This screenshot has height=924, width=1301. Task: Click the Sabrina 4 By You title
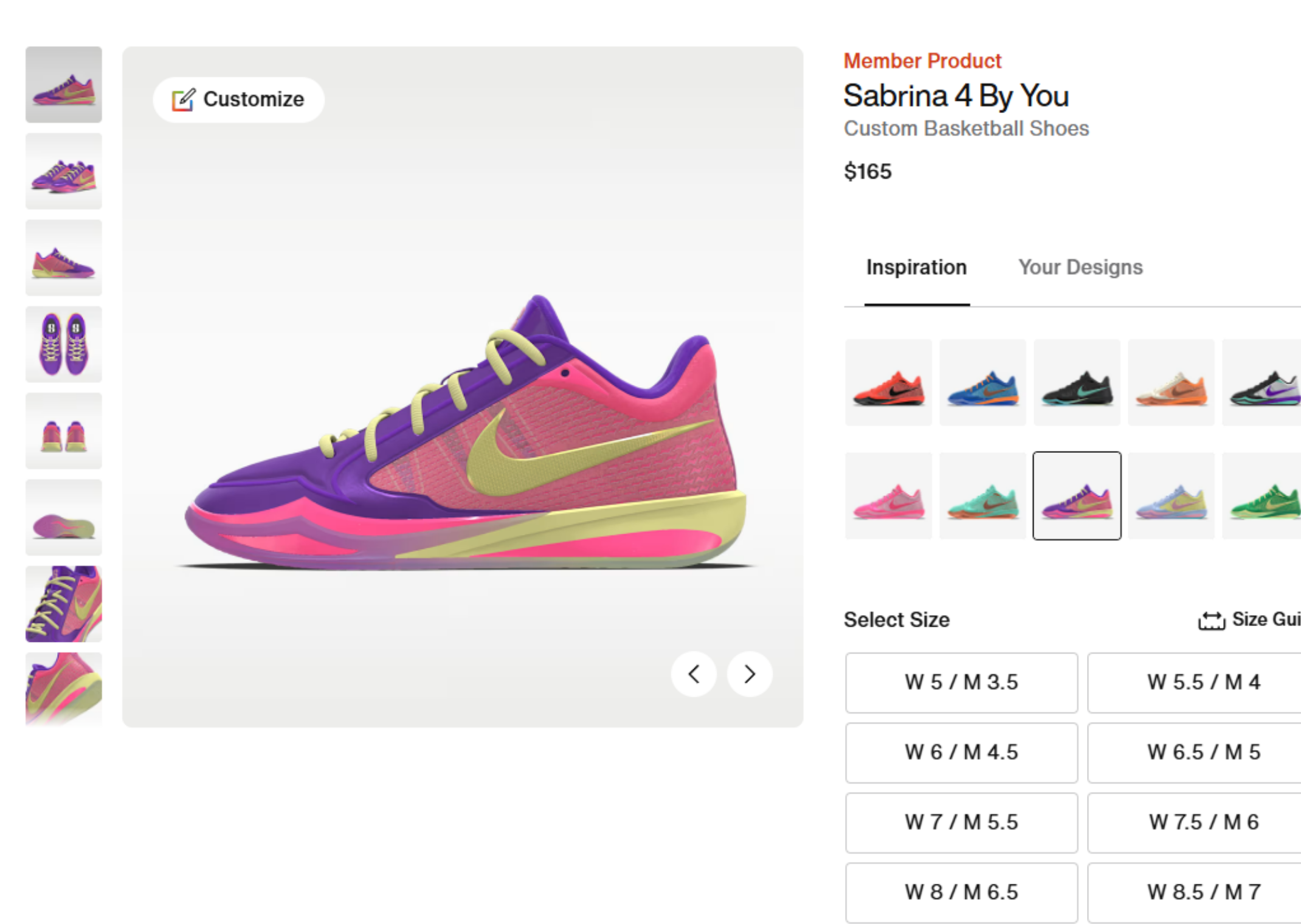click(x=956, y=96)
